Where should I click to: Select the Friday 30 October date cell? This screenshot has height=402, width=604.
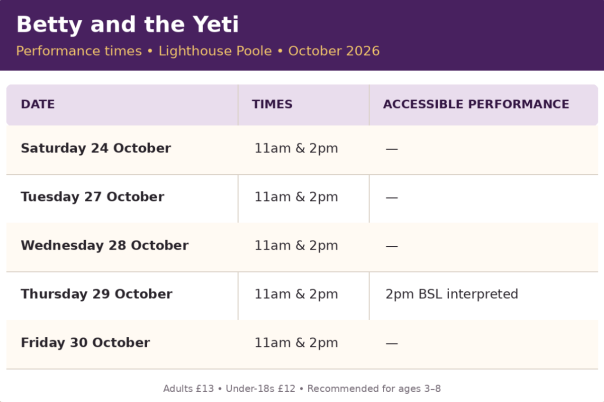point(122,344)
